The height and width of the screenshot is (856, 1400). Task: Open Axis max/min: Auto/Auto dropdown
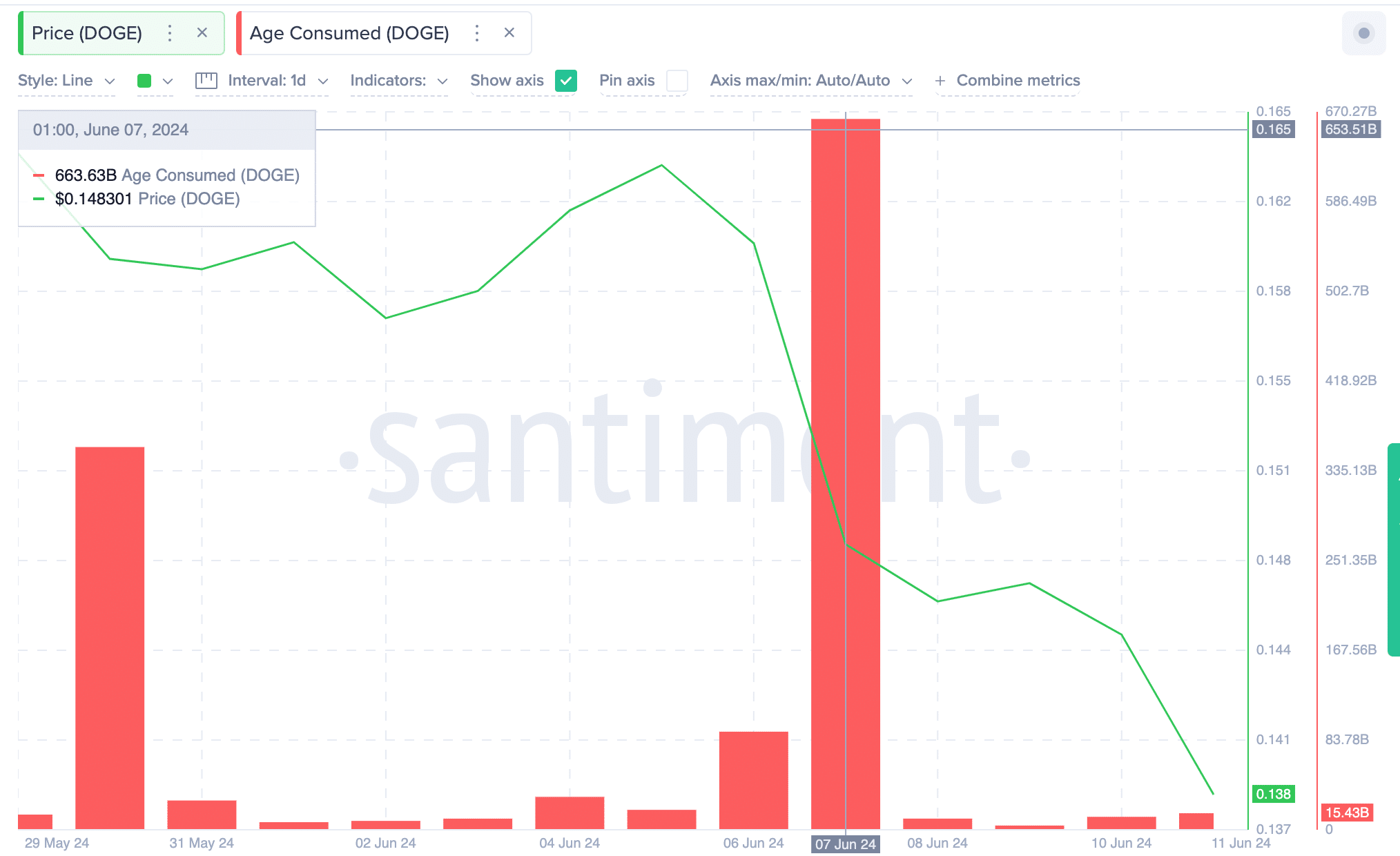811,81
